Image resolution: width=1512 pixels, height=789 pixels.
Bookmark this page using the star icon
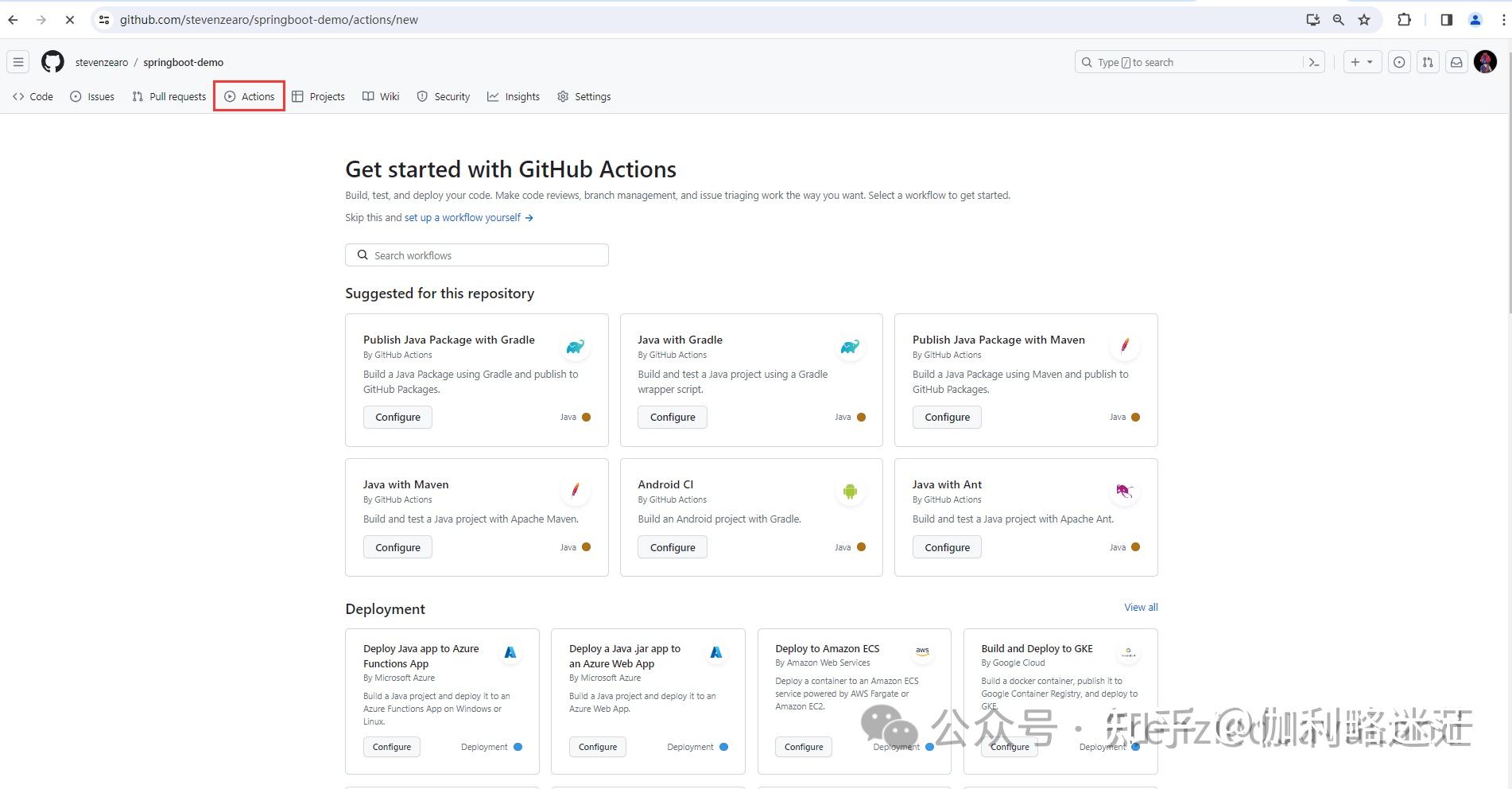pos(1363,19)
